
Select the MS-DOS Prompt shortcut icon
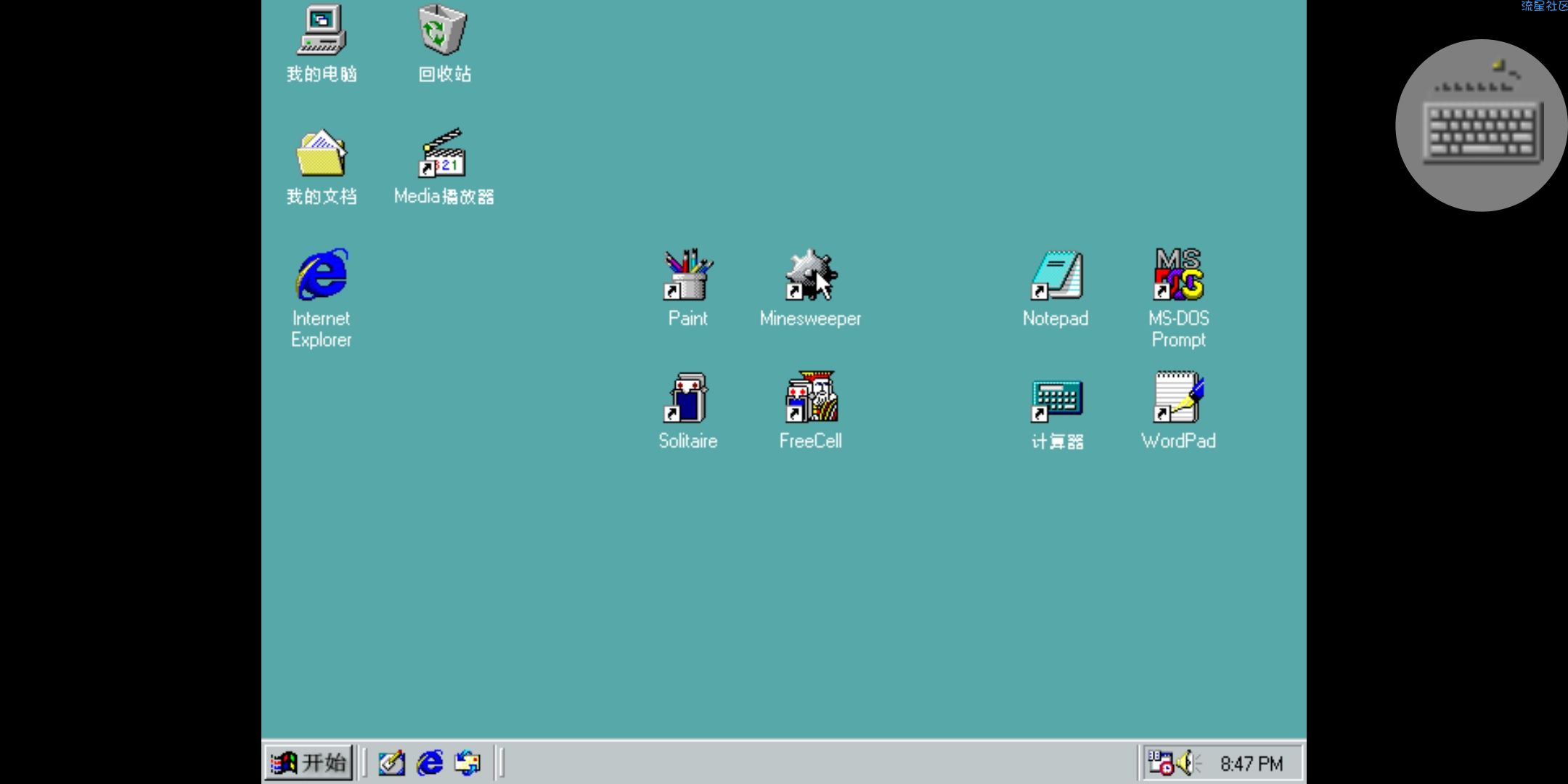(1179, 274)
